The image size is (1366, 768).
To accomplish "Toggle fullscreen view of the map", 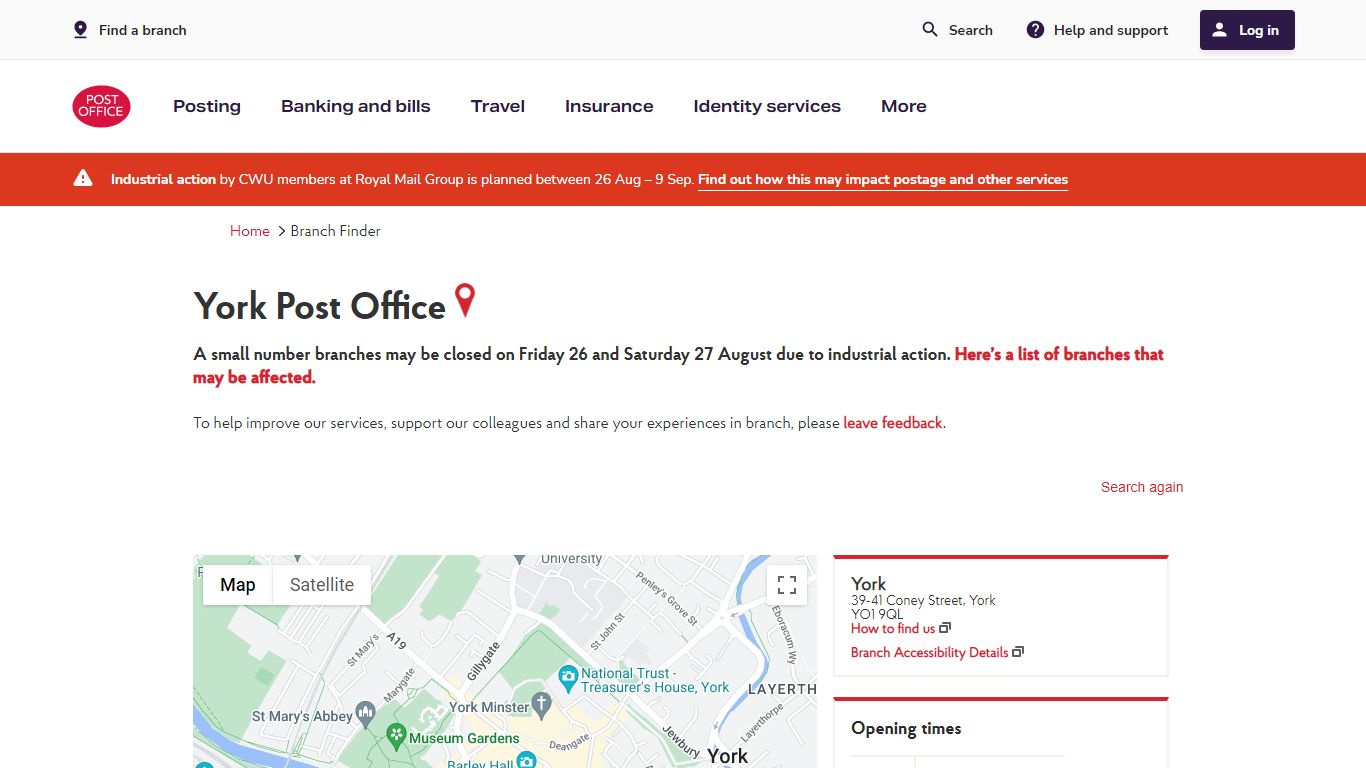I will tap(787, 585).
